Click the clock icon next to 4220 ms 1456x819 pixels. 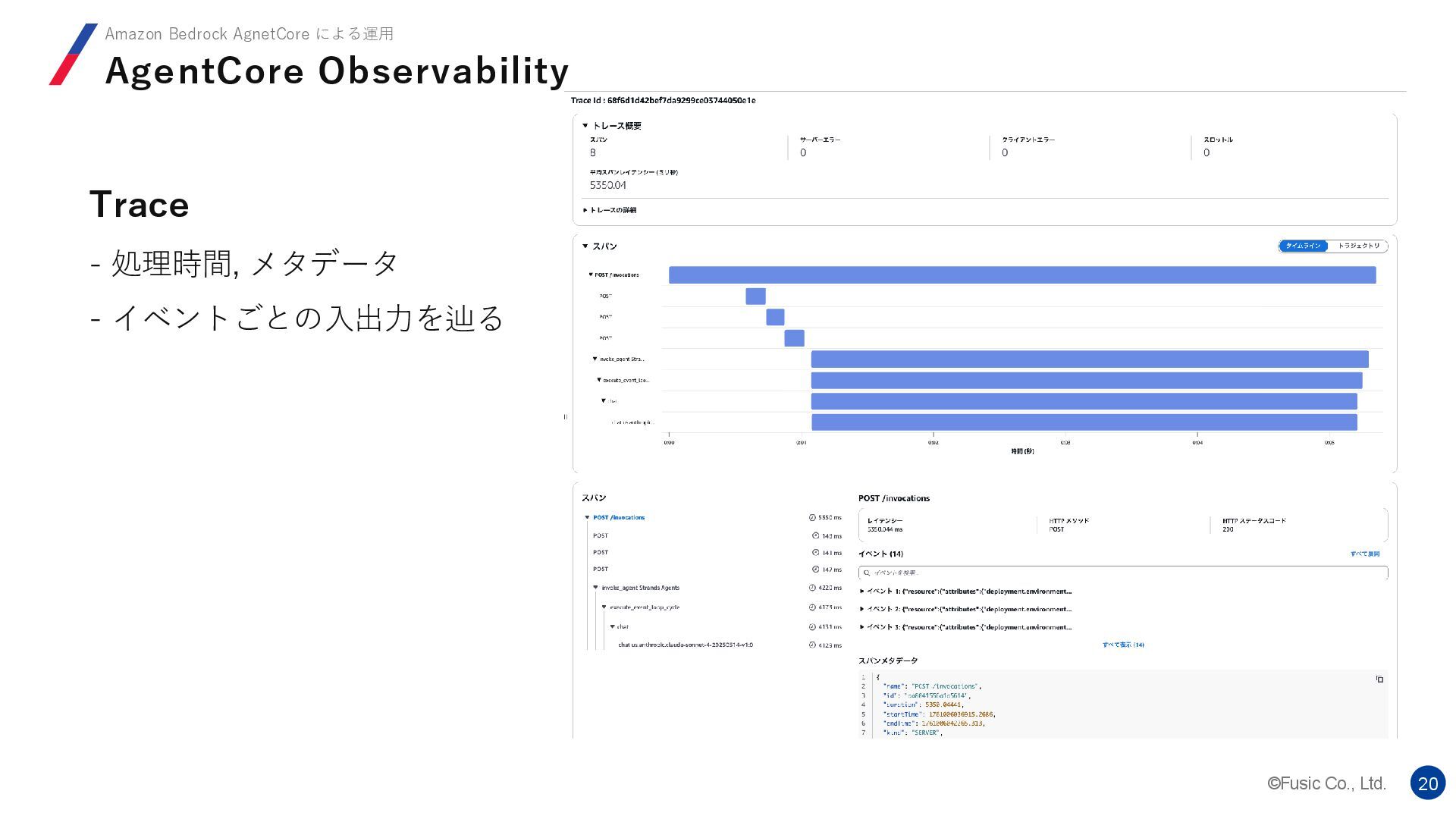pos(812,588)
